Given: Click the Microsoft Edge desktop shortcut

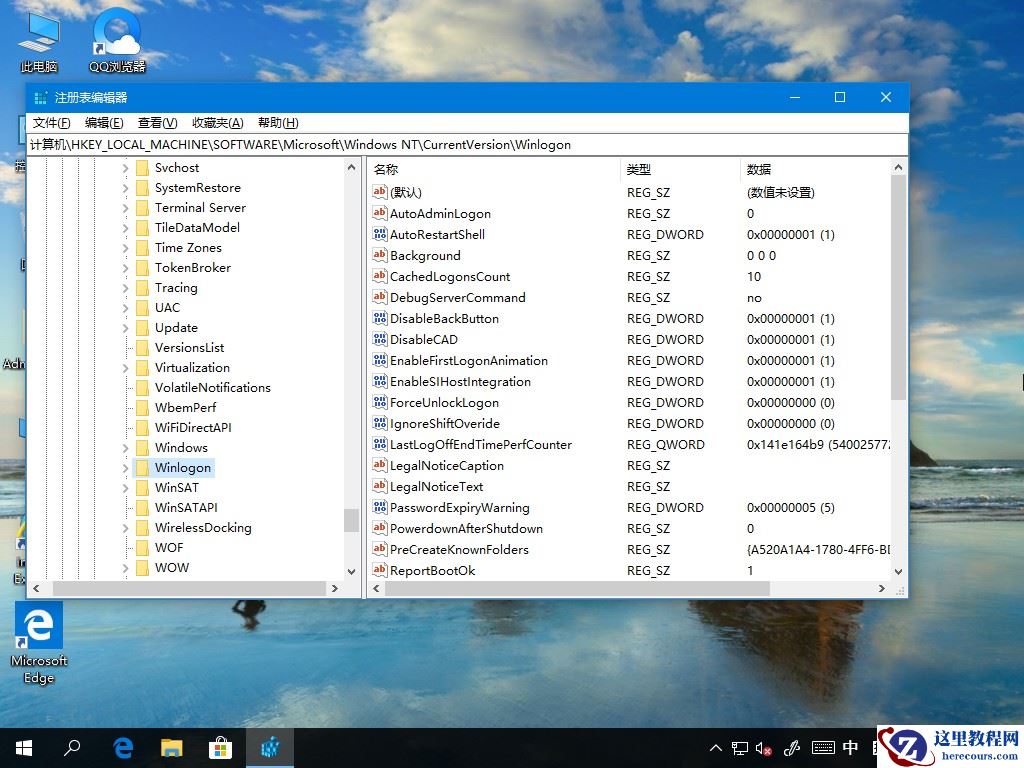Looking at the screenshot, I should point(38,625).
